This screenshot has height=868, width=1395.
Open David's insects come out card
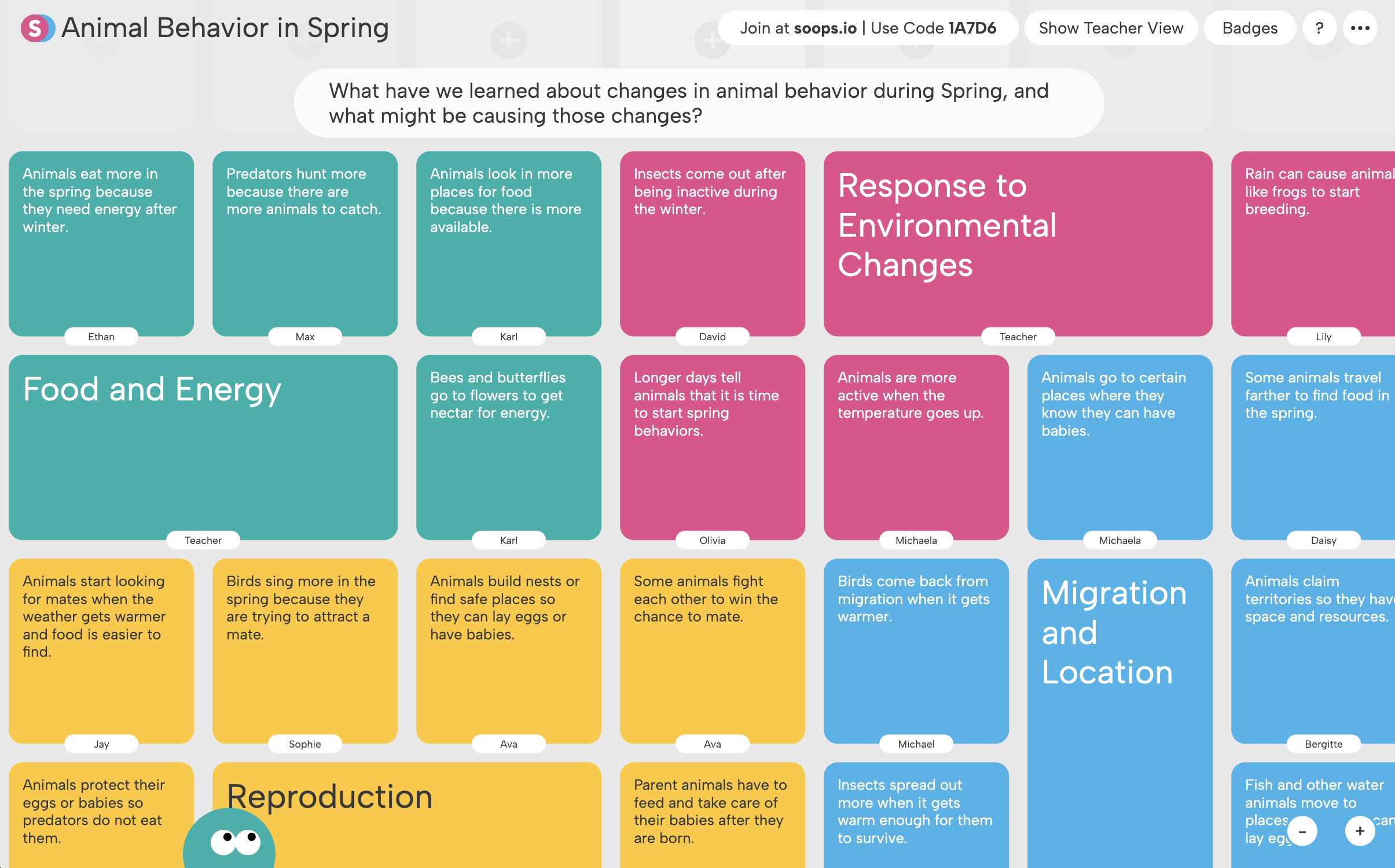[x=712, y=243]
